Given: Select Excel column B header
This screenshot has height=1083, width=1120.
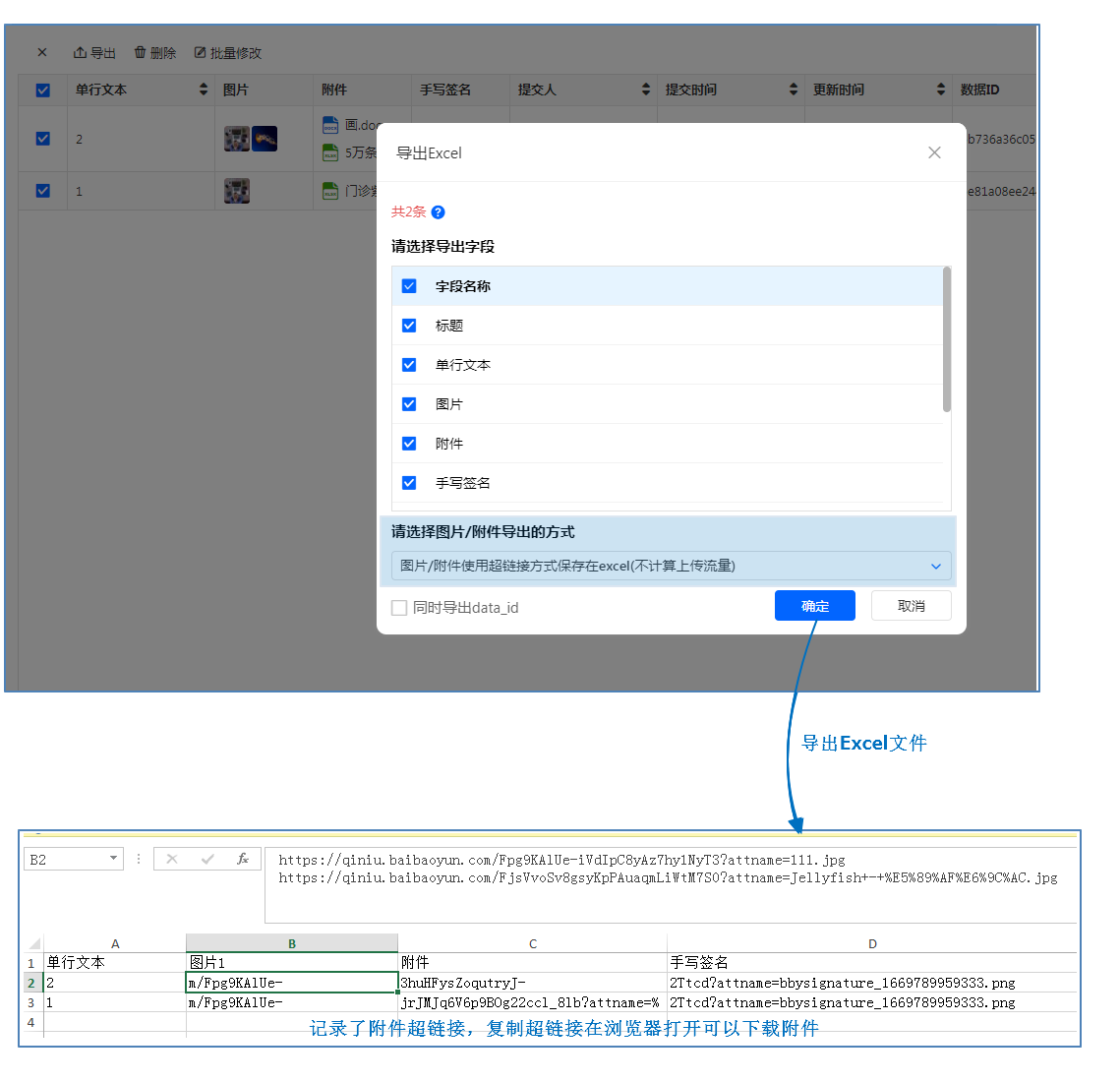Looking at the screenshot, I should (292, 943).
